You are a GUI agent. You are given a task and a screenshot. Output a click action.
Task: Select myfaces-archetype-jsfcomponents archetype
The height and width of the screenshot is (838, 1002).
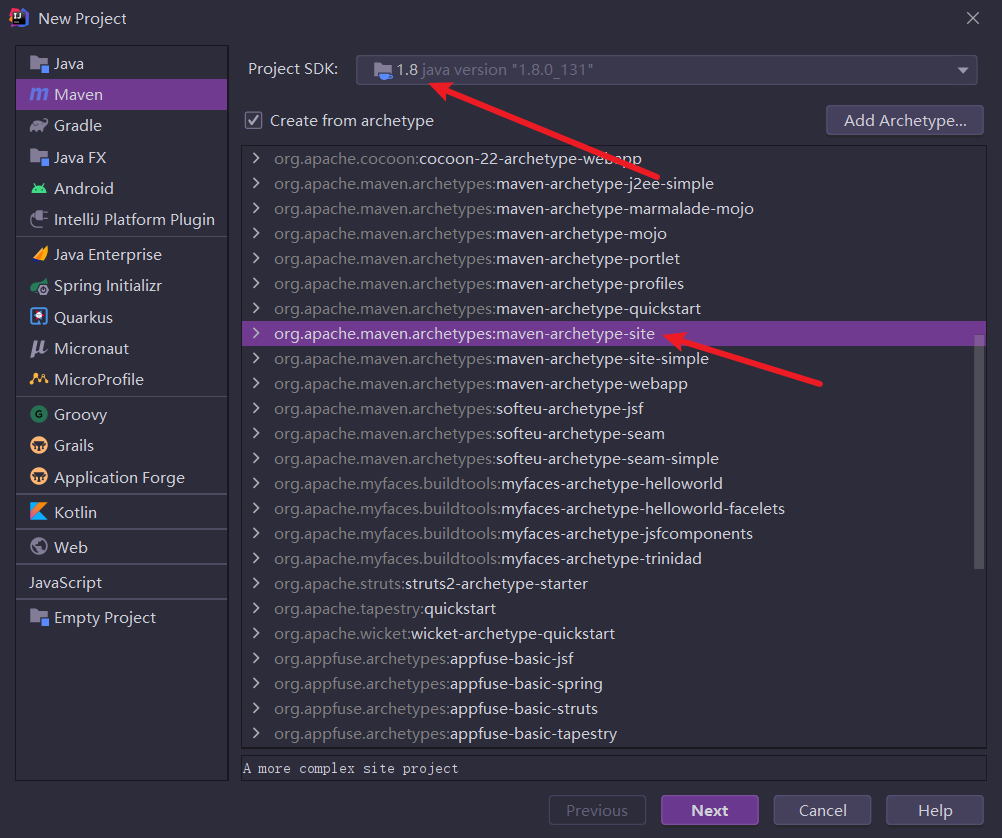pyautogui.click(x=613, y=533)
